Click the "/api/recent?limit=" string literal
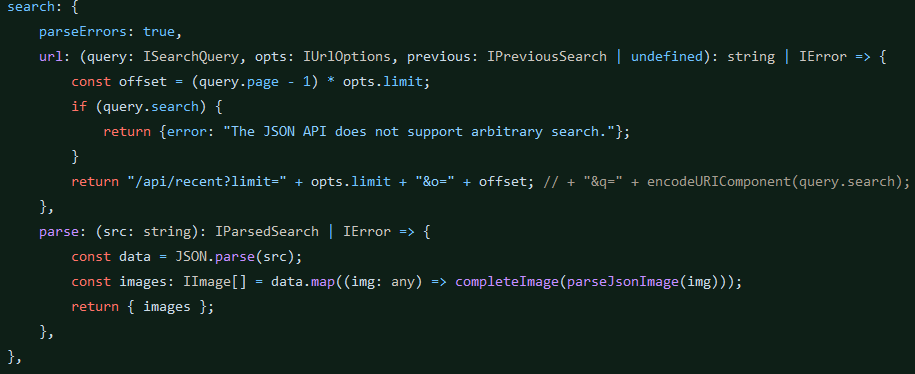 [207, 181]
